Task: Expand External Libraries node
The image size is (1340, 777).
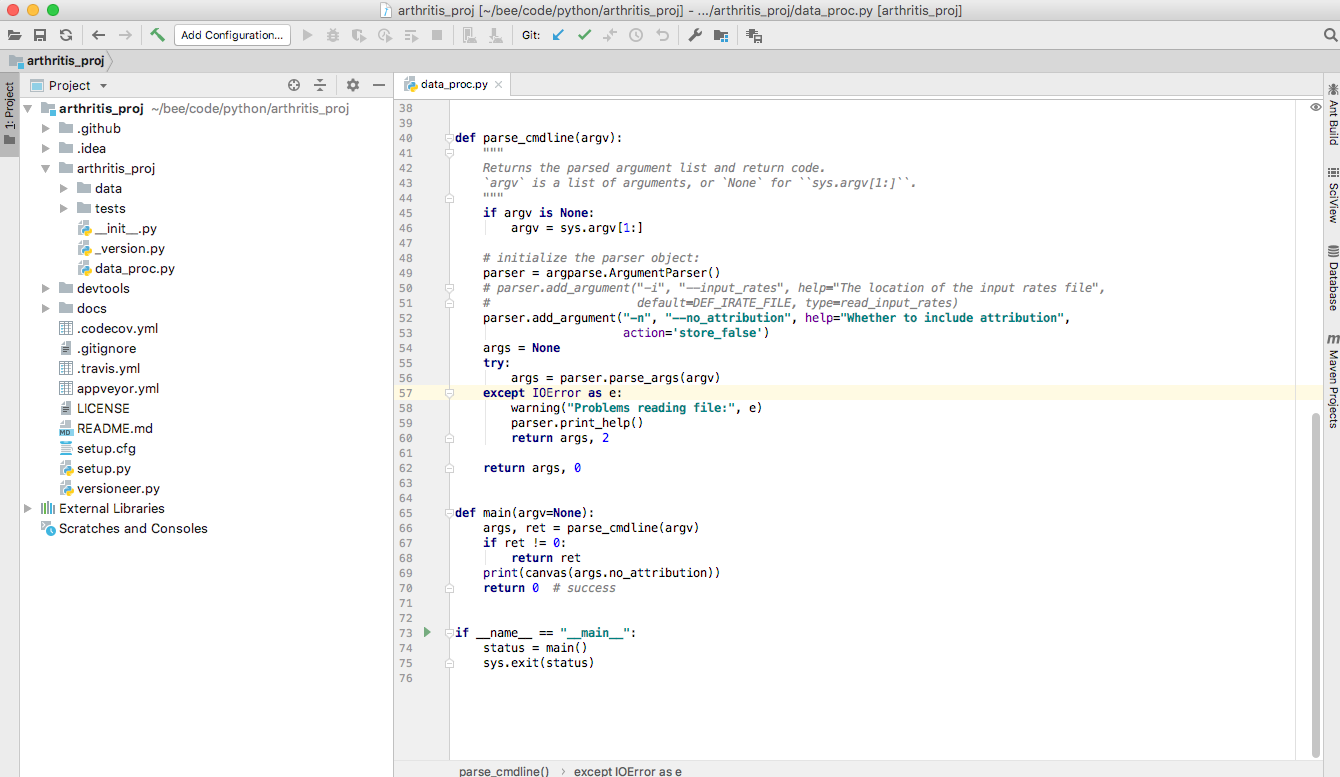Action: pos(28,508)
